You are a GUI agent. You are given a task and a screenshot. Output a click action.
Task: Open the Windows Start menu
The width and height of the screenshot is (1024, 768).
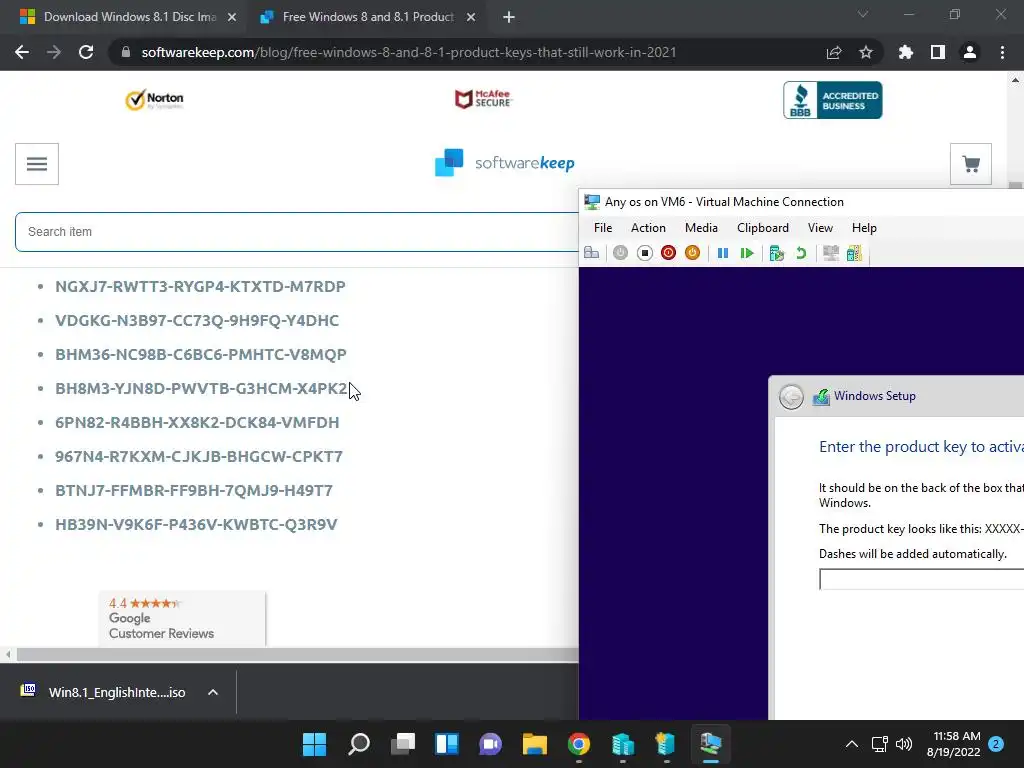[x=314, y=744]
